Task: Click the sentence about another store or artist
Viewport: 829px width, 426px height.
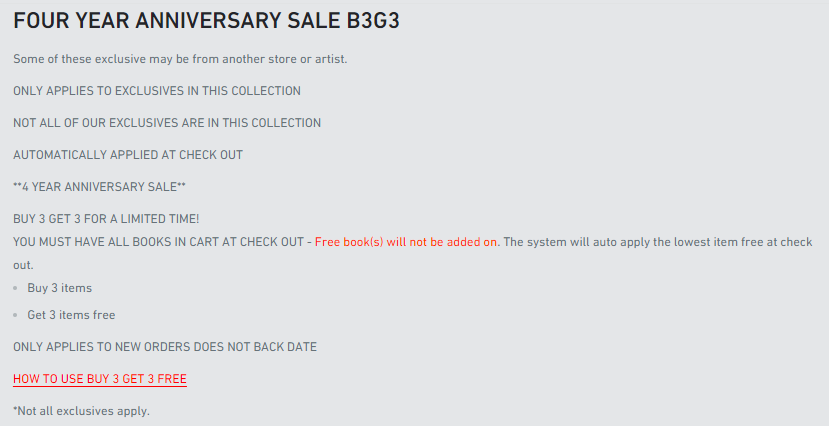Action: (180, 59)
